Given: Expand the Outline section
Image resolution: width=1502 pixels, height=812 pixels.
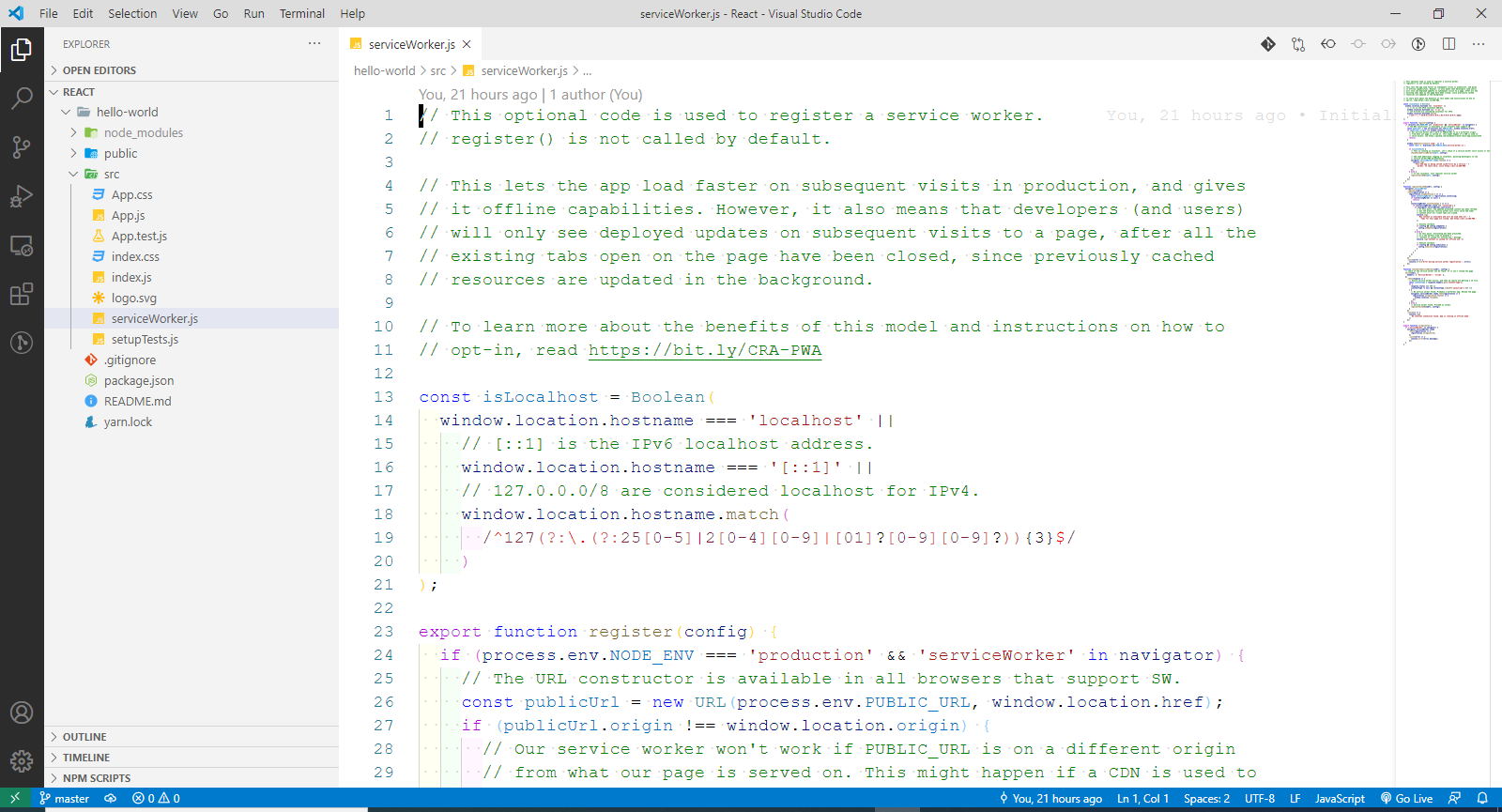Looking at the screenshot, I should click(x=192, y=737).
